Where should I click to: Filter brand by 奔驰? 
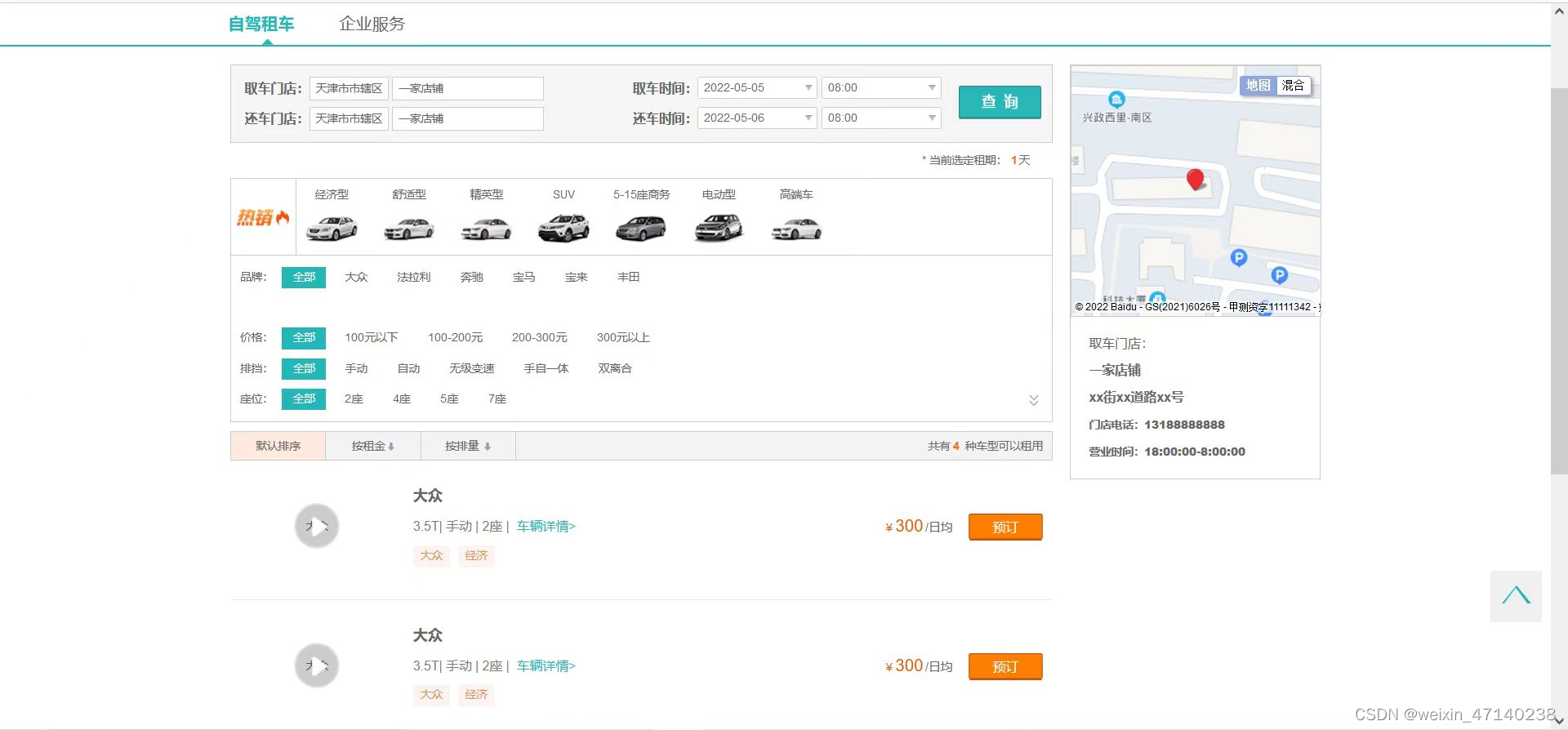pos(471,278)
